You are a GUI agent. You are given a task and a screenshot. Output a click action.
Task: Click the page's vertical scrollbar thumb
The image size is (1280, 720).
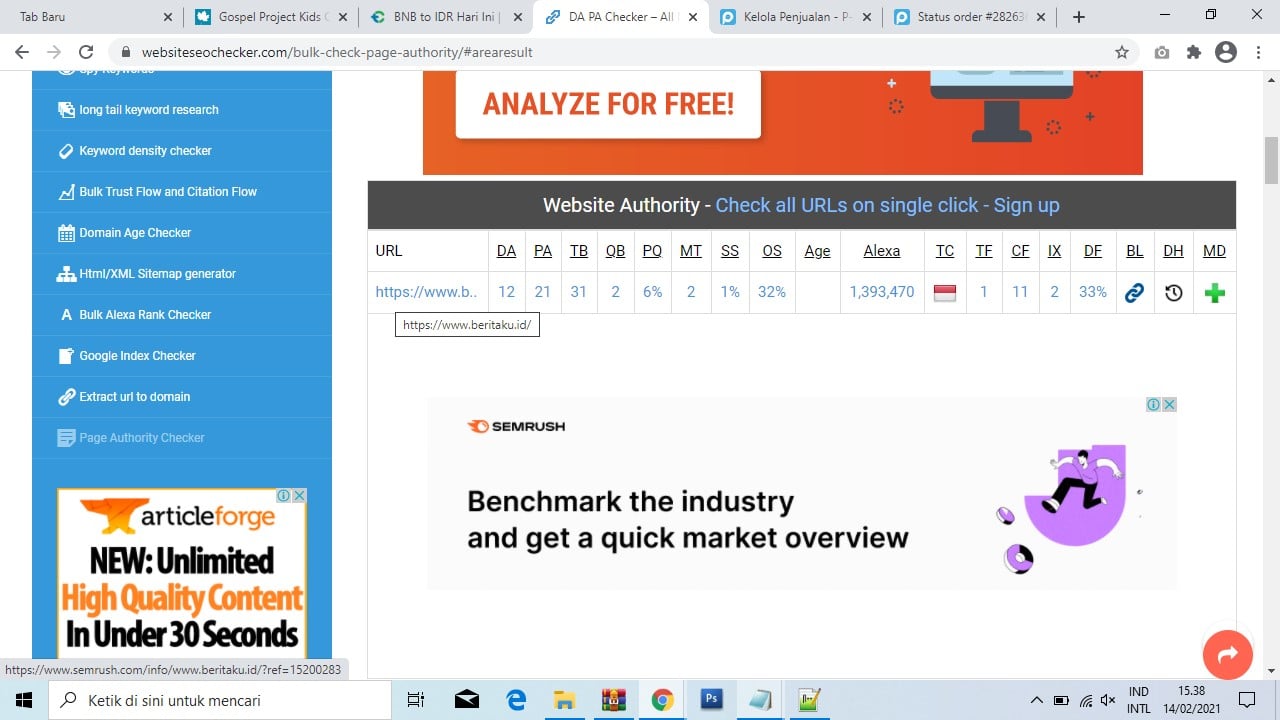click(1272, 160)
